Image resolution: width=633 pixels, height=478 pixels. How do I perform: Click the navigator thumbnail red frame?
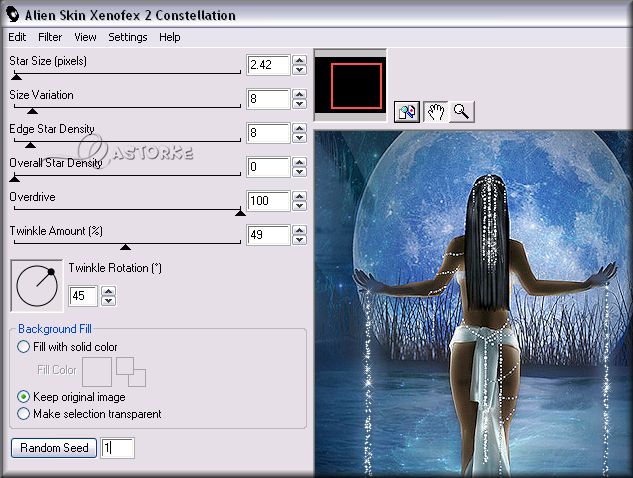pyautogui.click(x=356, y=86)
